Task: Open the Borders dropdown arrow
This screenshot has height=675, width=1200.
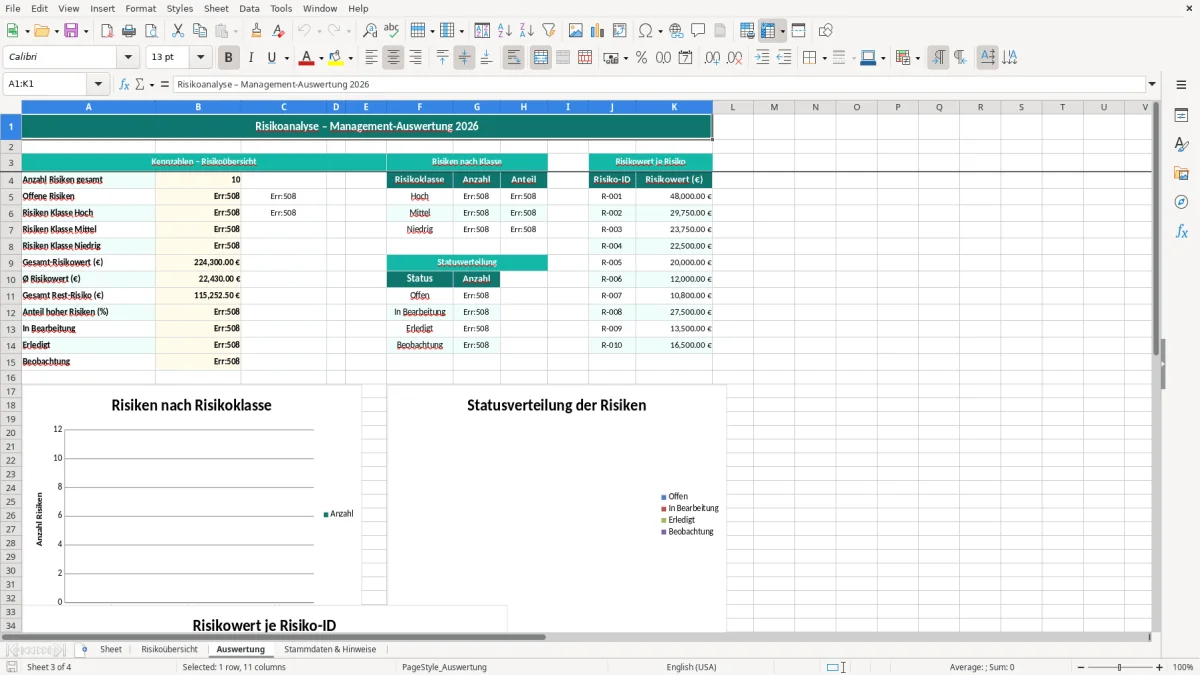Action: (823, 58)
